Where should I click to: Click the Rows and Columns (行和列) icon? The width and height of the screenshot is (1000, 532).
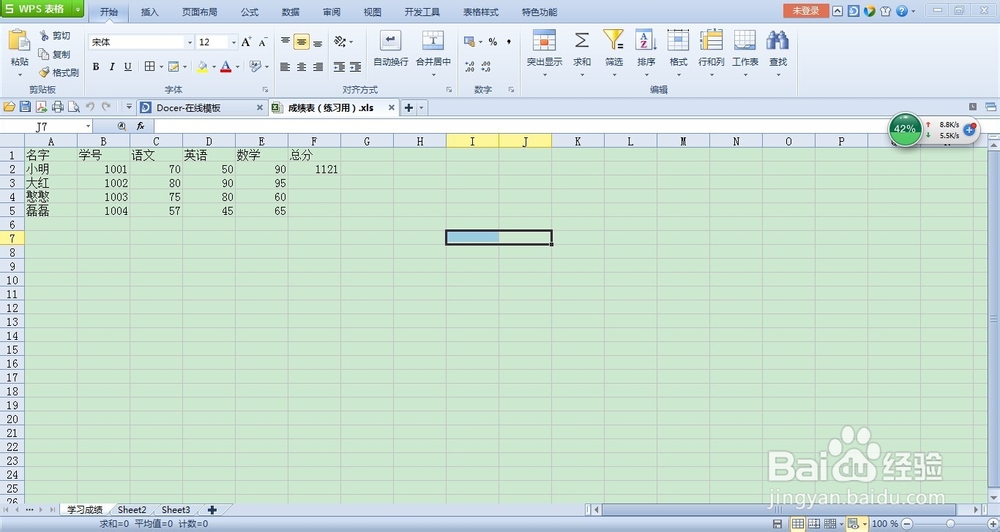711,40
